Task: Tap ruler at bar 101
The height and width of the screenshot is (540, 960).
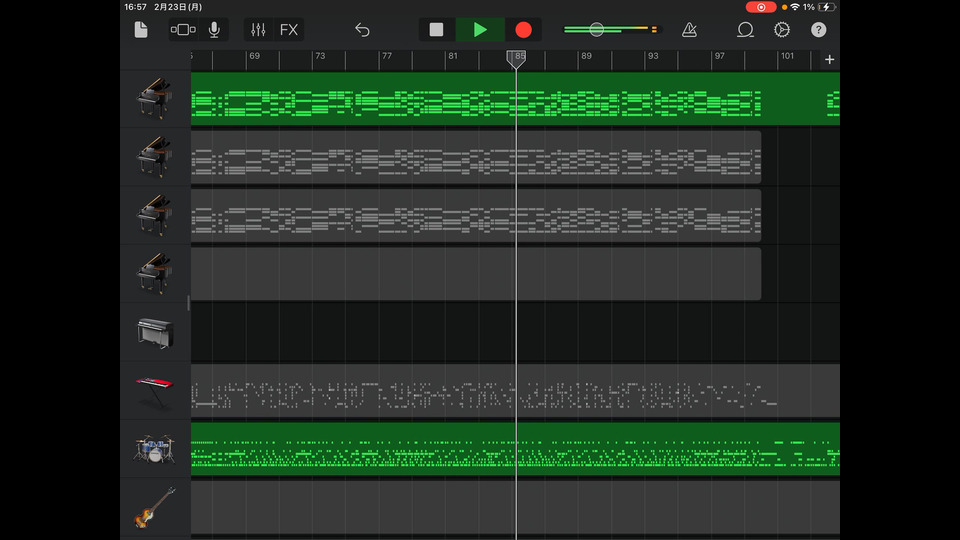Action: click(787, 56)
